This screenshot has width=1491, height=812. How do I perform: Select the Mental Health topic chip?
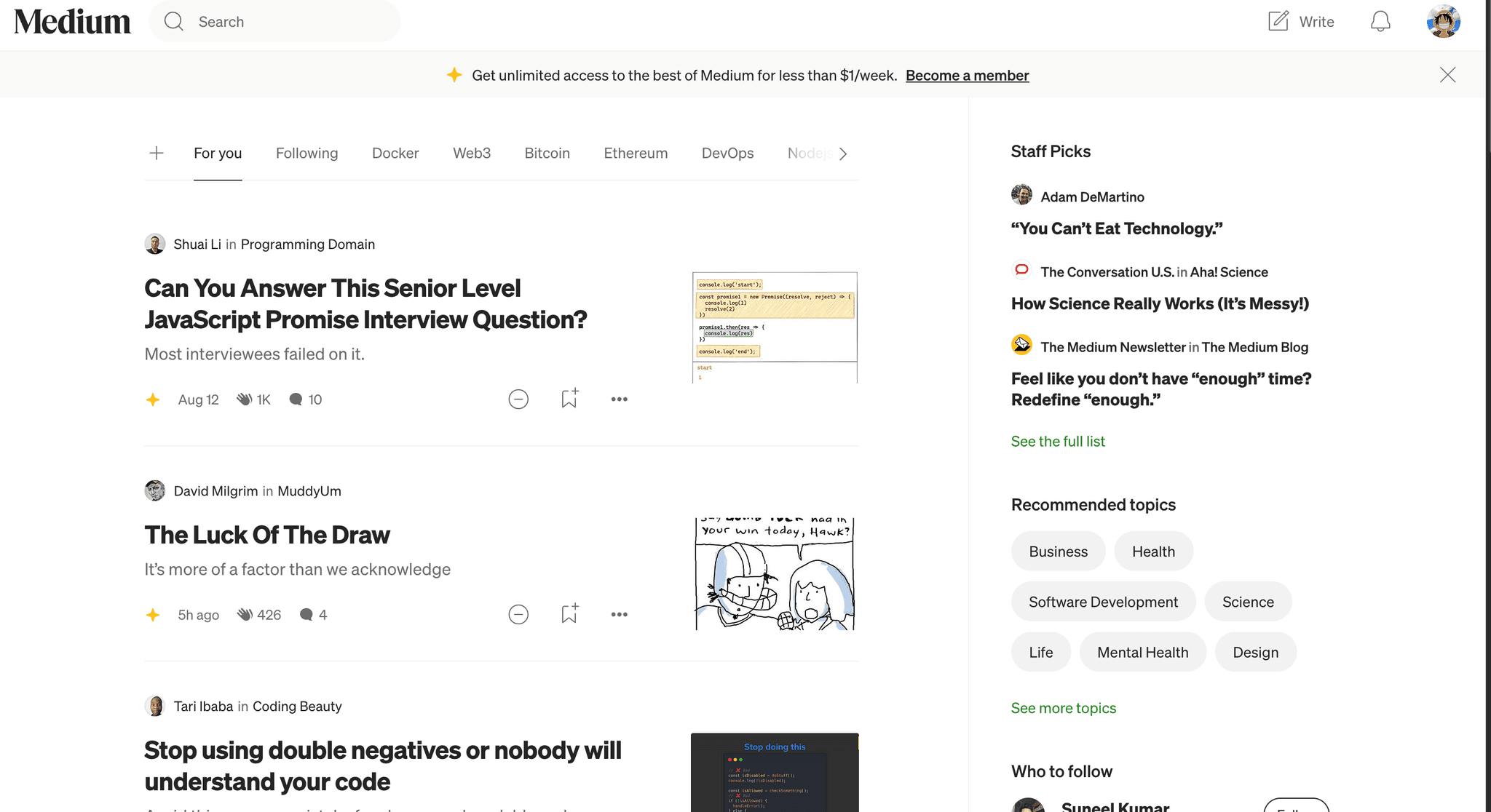click(1142, 652)
